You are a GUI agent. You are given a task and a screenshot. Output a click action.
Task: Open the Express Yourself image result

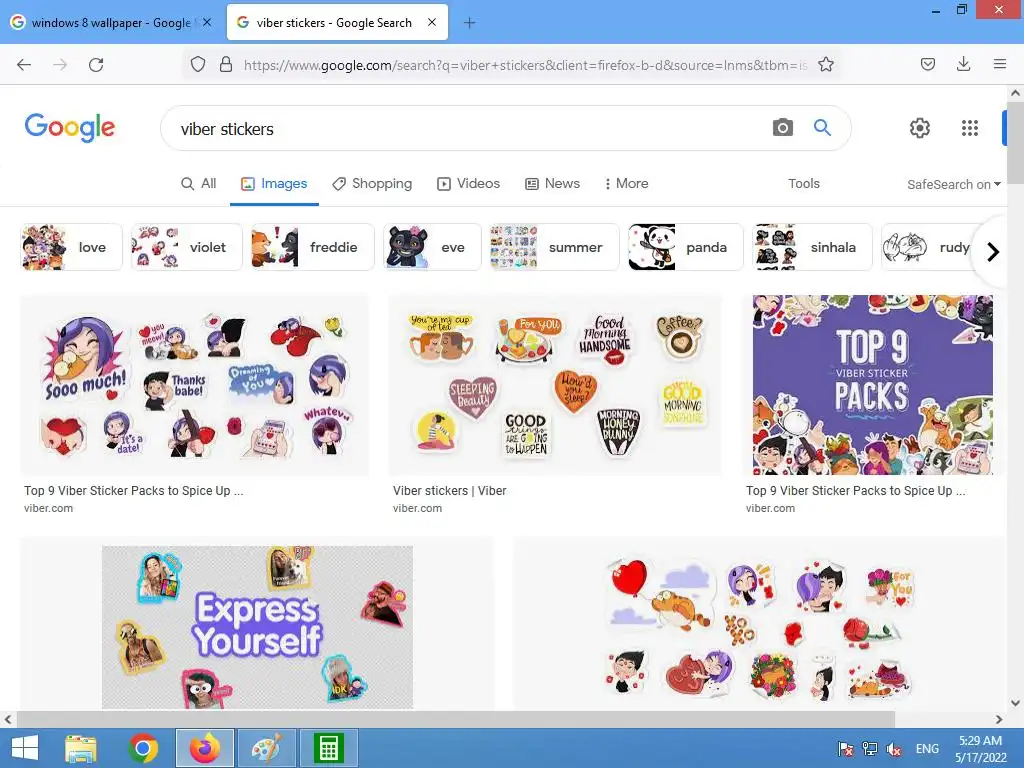(x=257, y=627)
